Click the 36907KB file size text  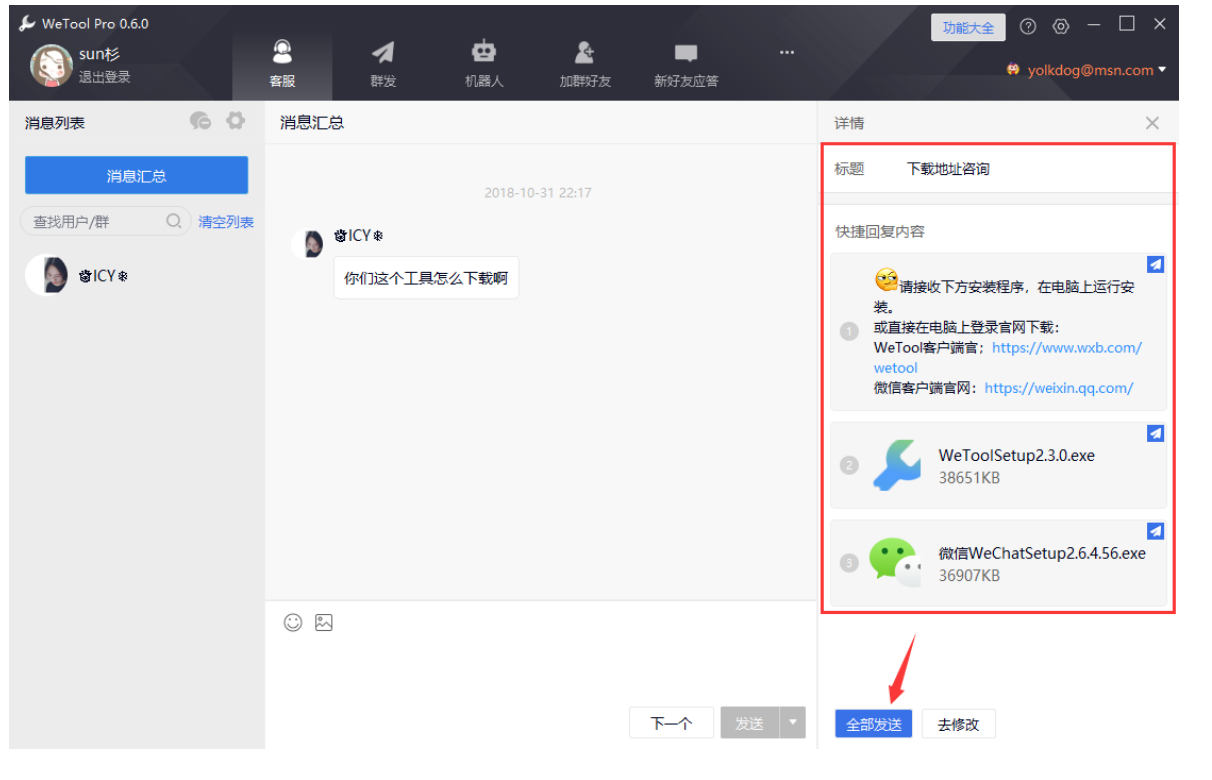[969, 576]
